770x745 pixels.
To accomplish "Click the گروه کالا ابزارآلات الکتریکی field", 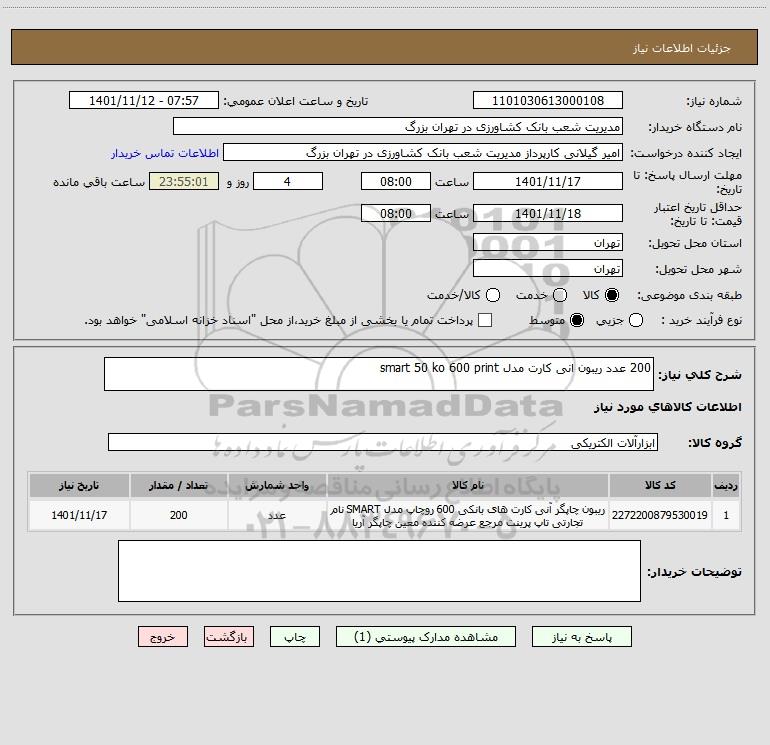I will point(383,442).
